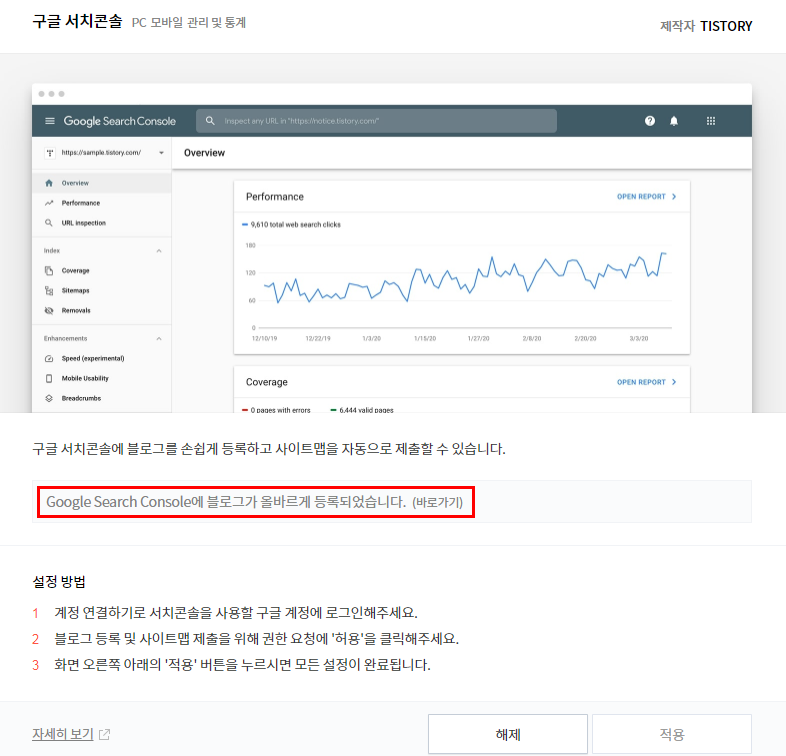Select URL inspection in the sidebar
This screenshot has width=786, height=756.
(x=102, y=223)
